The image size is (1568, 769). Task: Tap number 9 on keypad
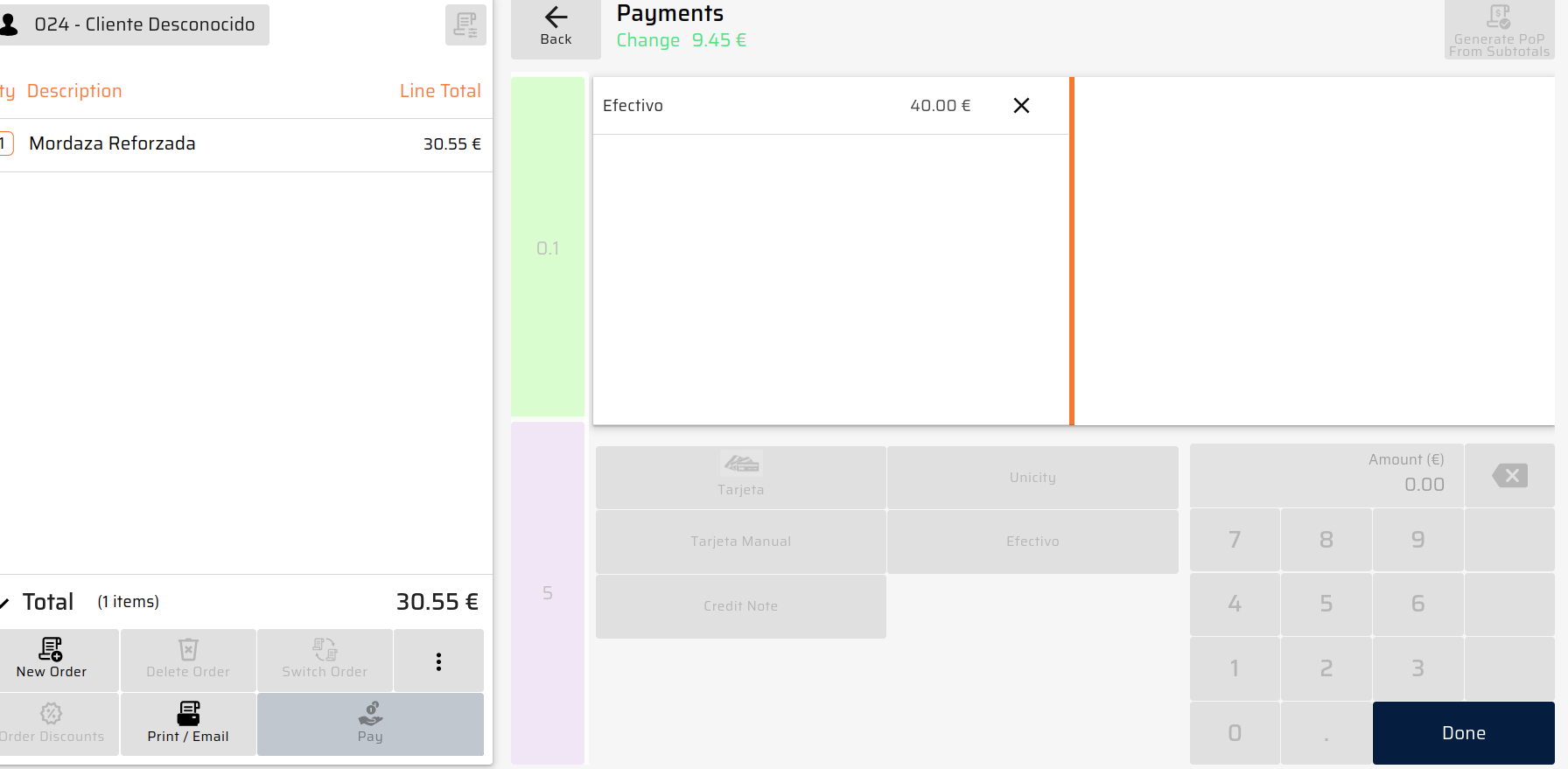pos(1418,540)
